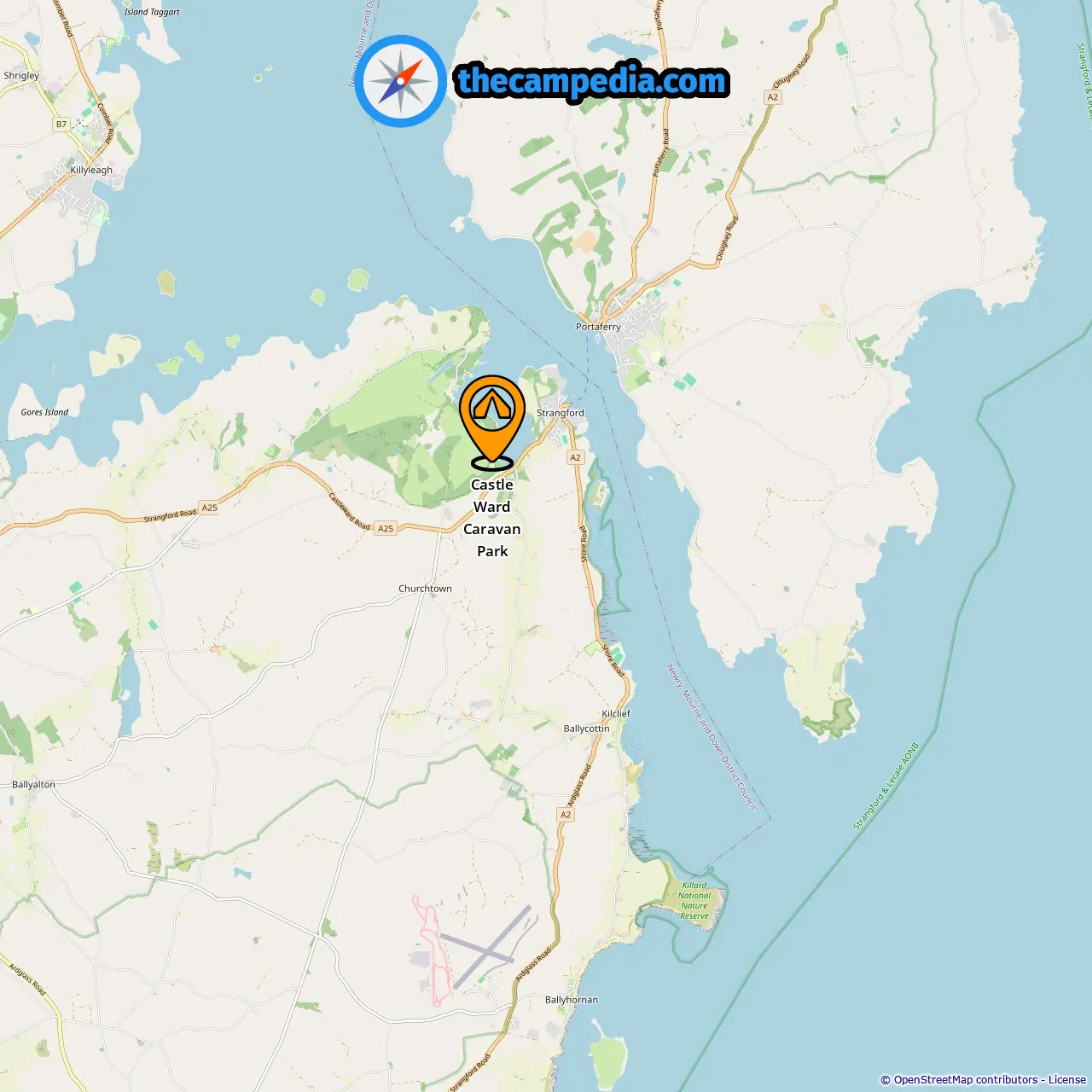Click the Ballyalton place label
1092x1092 pixels.
pos(33,785)
